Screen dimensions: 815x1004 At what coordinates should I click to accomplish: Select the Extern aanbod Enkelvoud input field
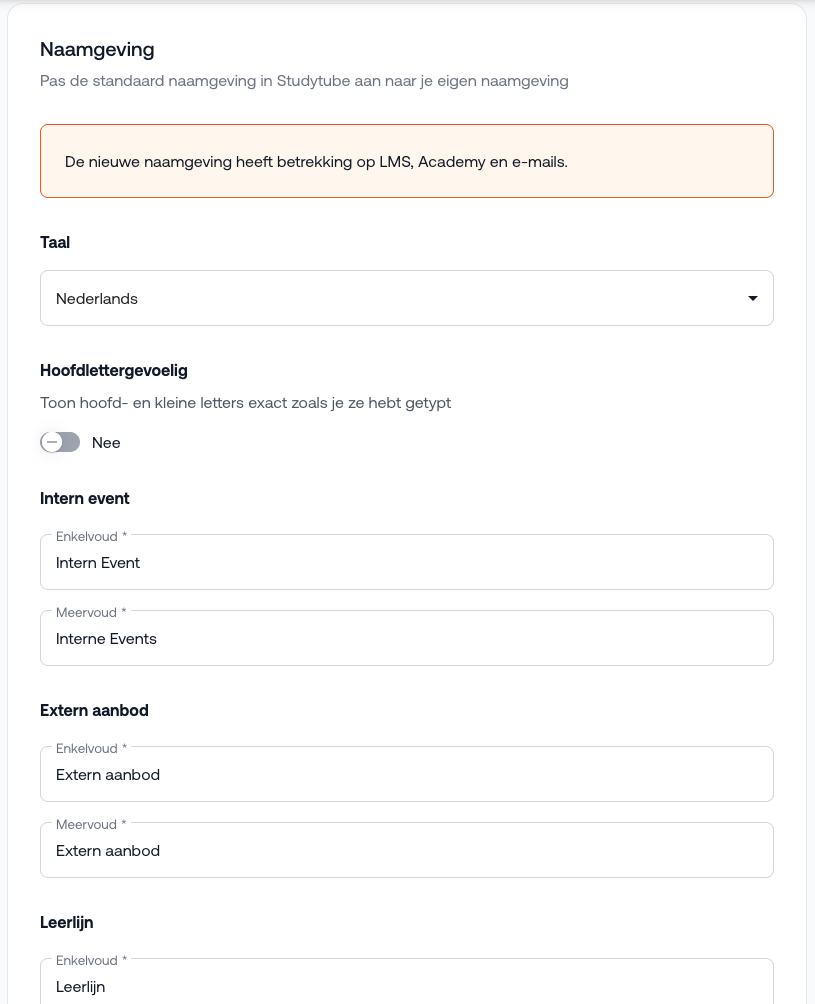406,775
